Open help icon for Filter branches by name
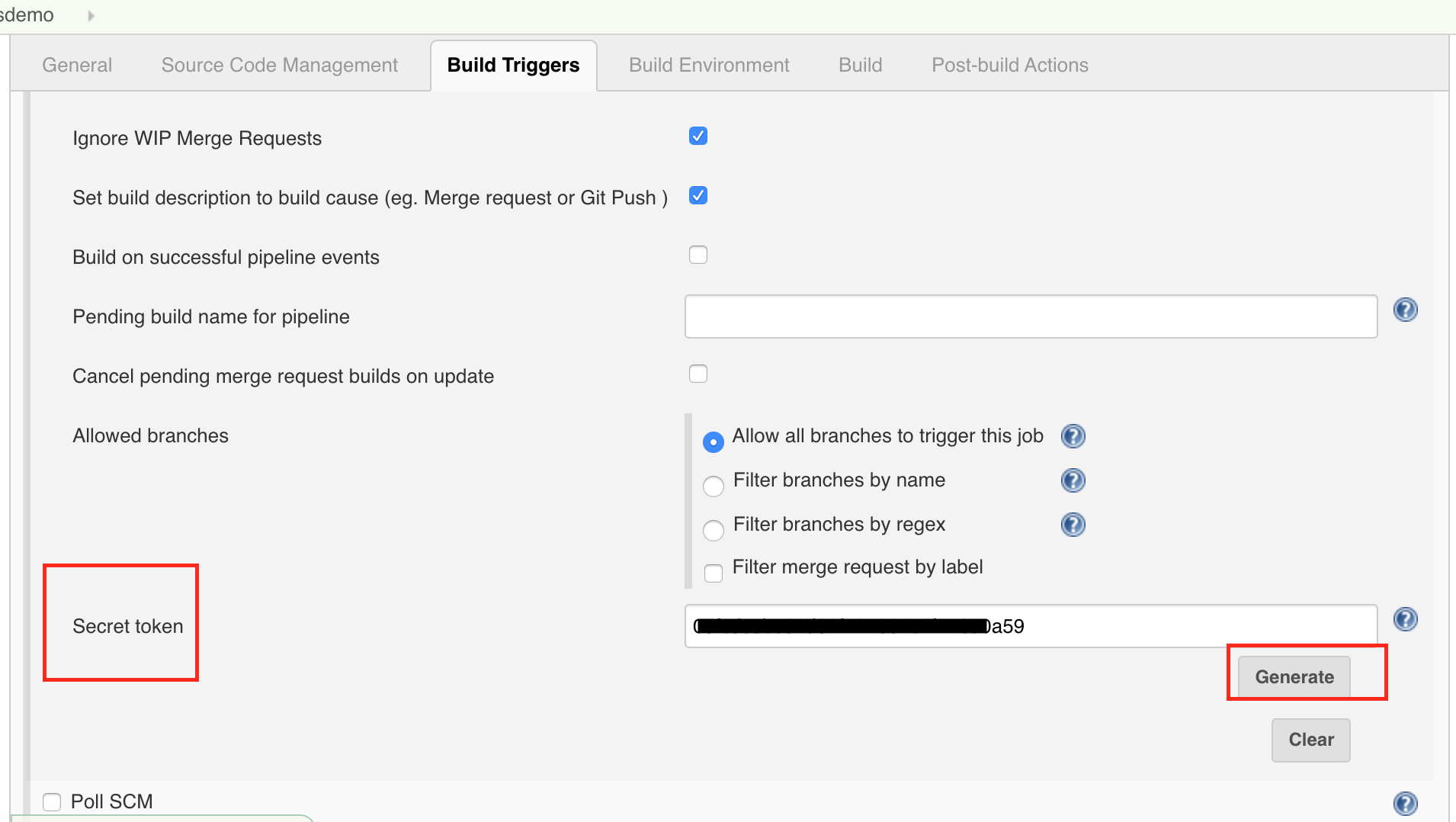Viewport: 1456px width, 822px height. (1073, 480)
